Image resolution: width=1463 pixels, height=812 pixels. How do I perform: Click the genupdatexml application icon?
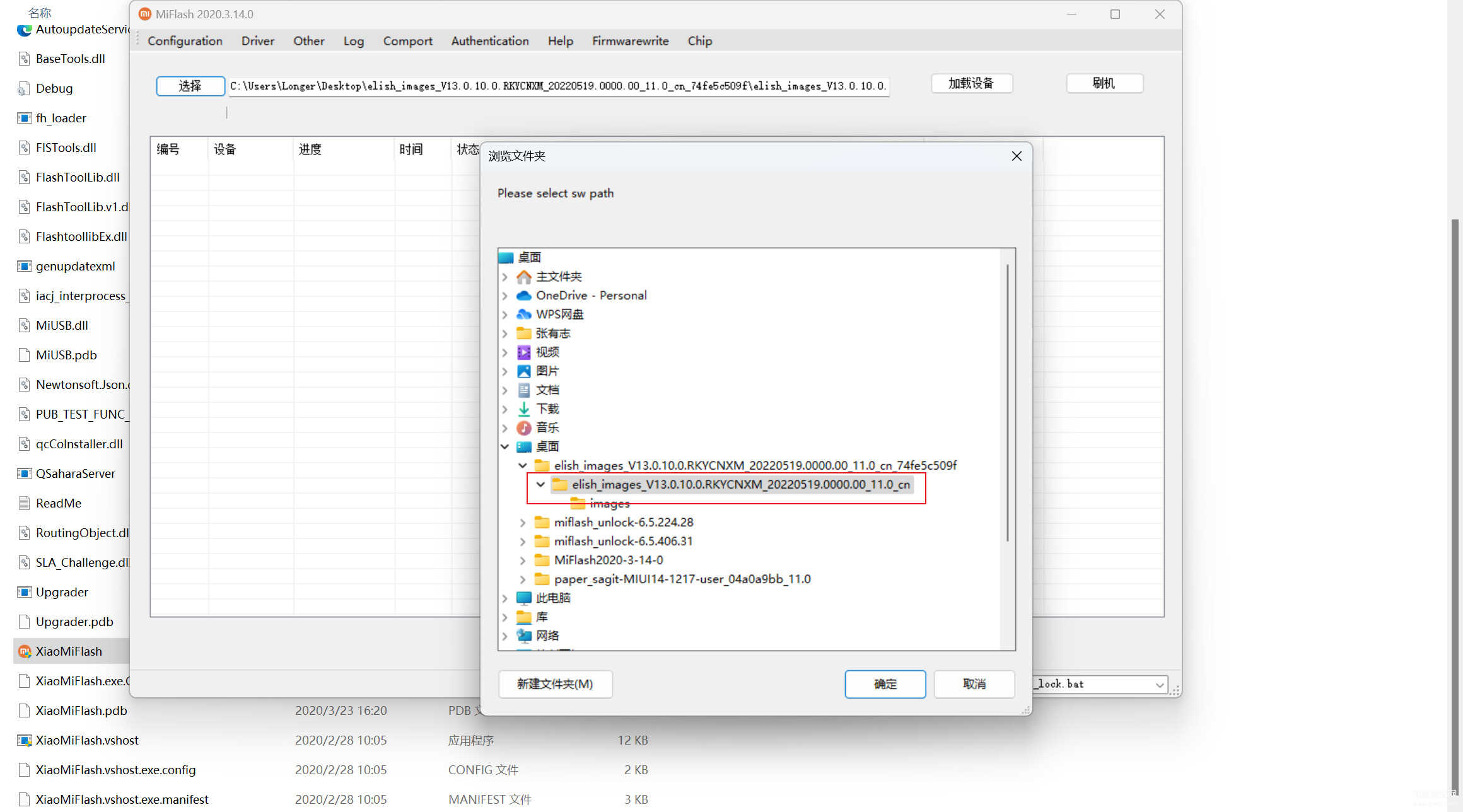point(25,266)
